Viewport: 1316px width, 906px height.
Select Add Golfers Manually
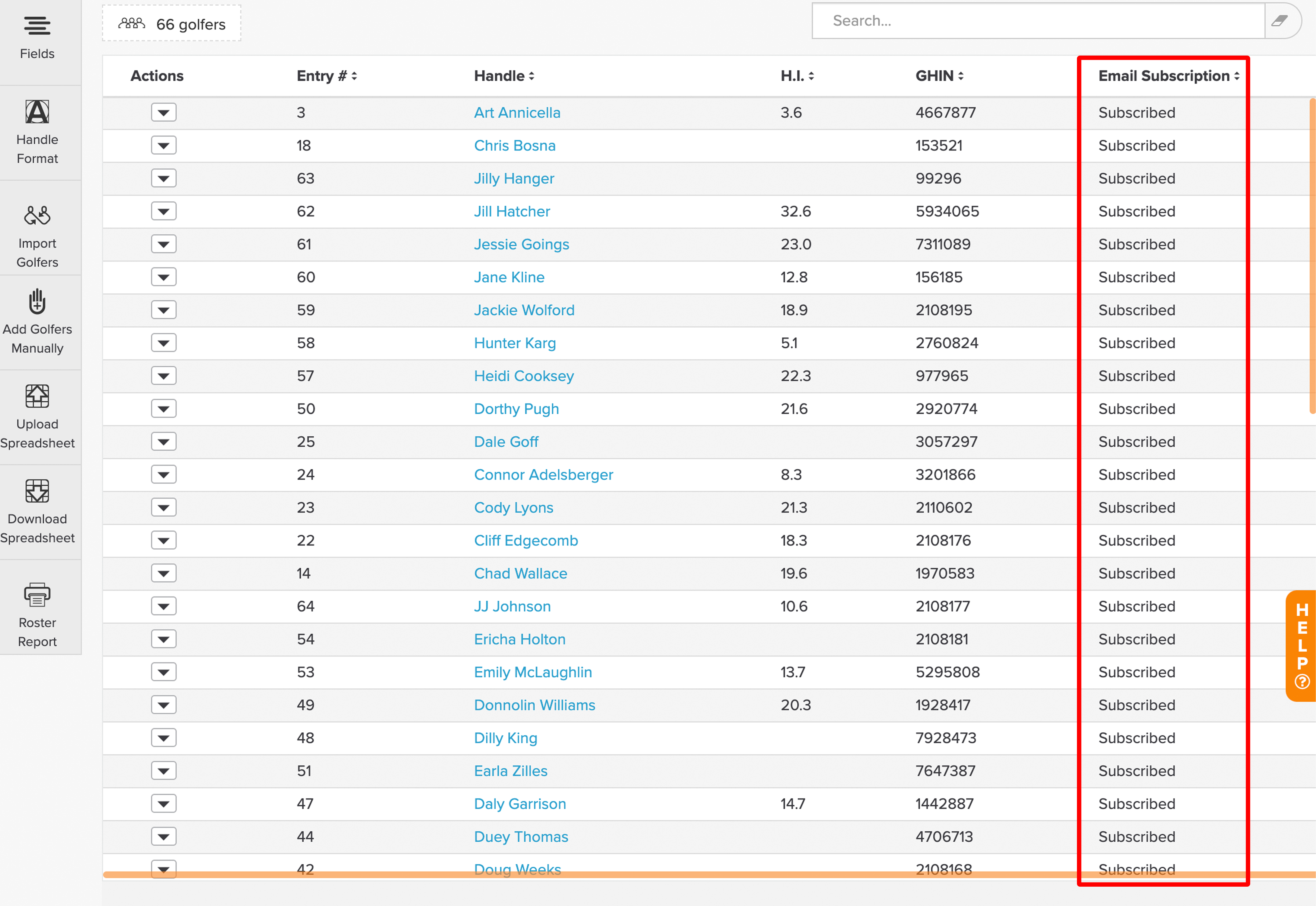(x=37, y=323)
